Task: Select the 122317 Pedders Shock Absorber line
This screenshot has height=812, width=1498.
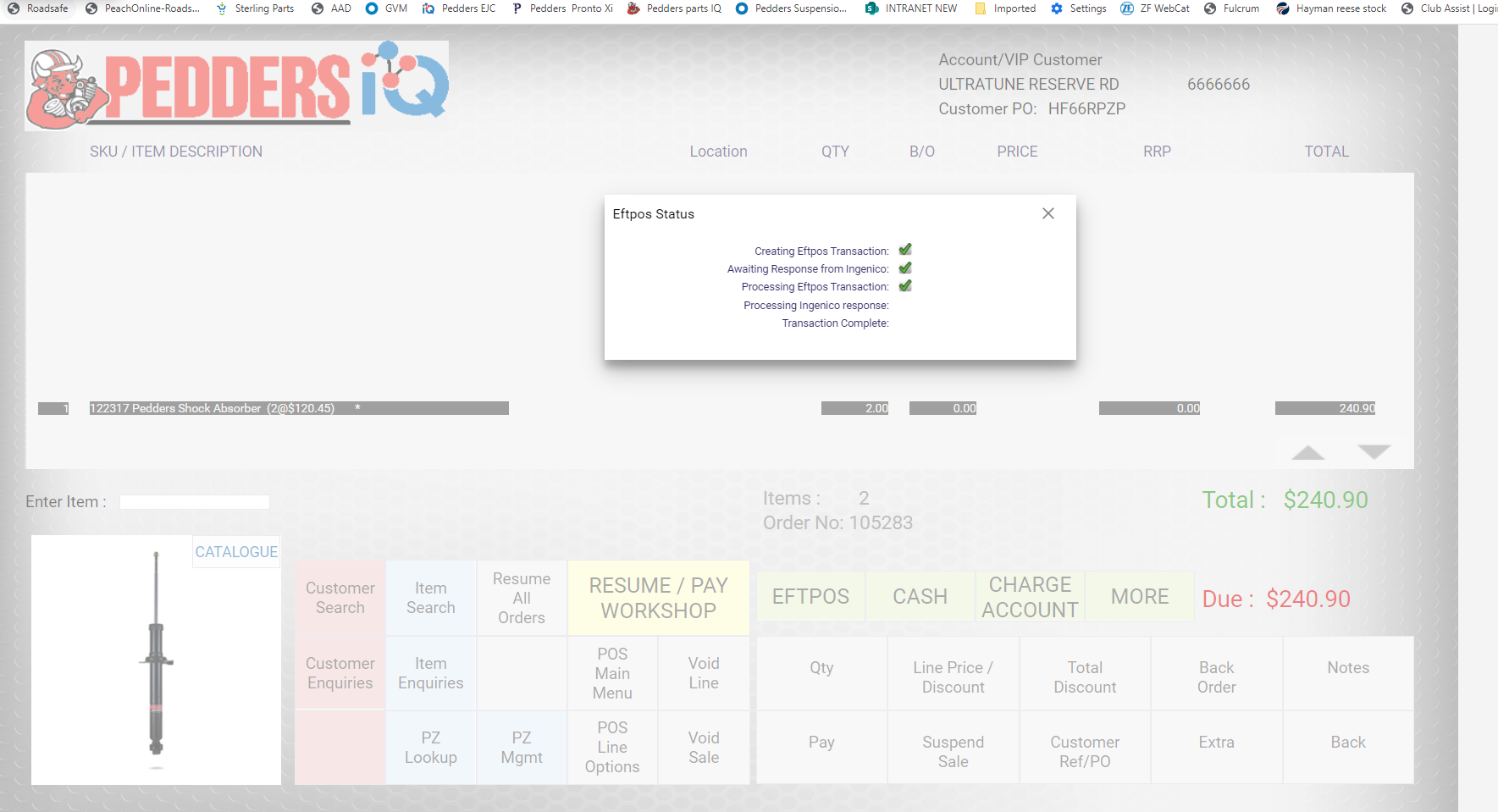Action: [x=299, y=408]
